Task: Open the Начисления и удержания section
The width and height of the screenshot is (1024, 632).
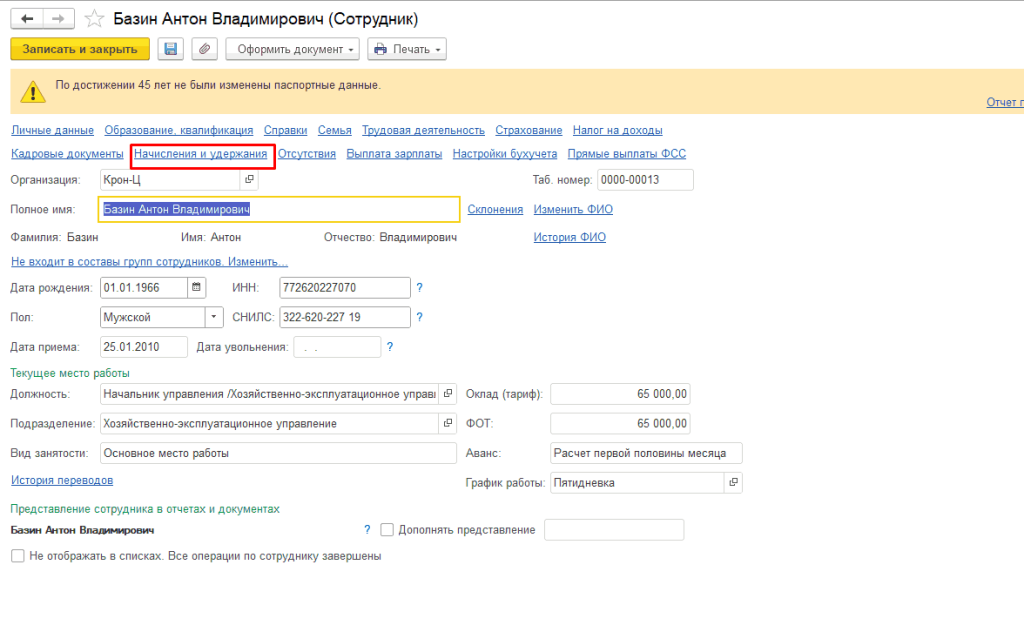Action: tap(201, 154)
